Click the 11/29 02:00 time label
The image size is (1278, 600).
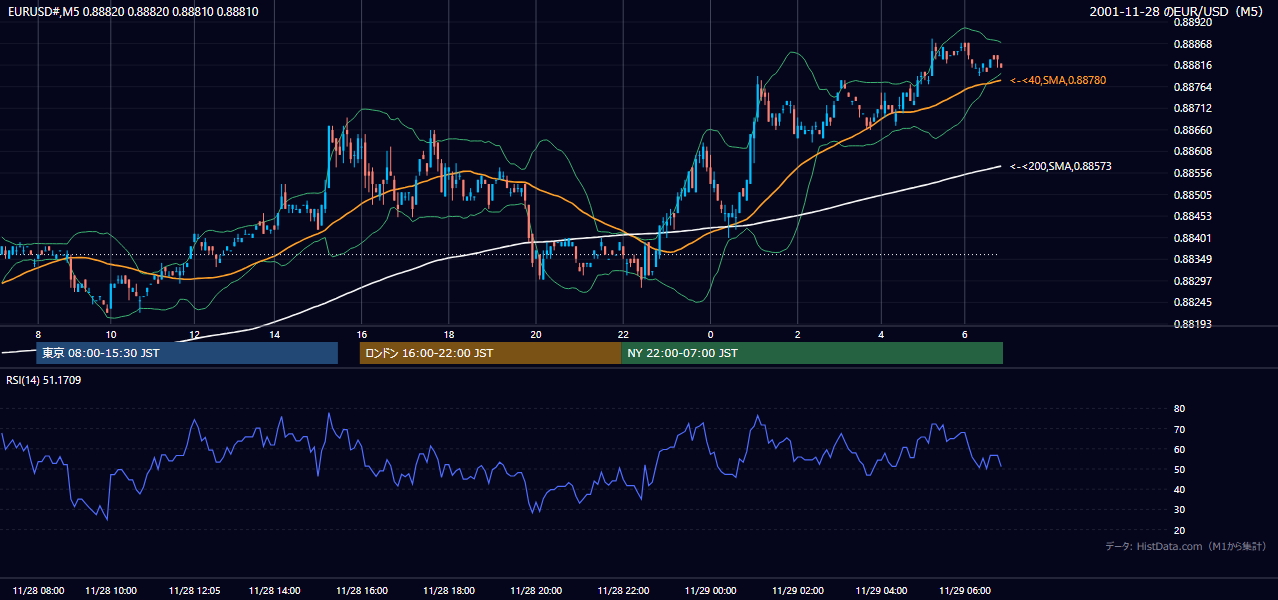coord(797,590)
